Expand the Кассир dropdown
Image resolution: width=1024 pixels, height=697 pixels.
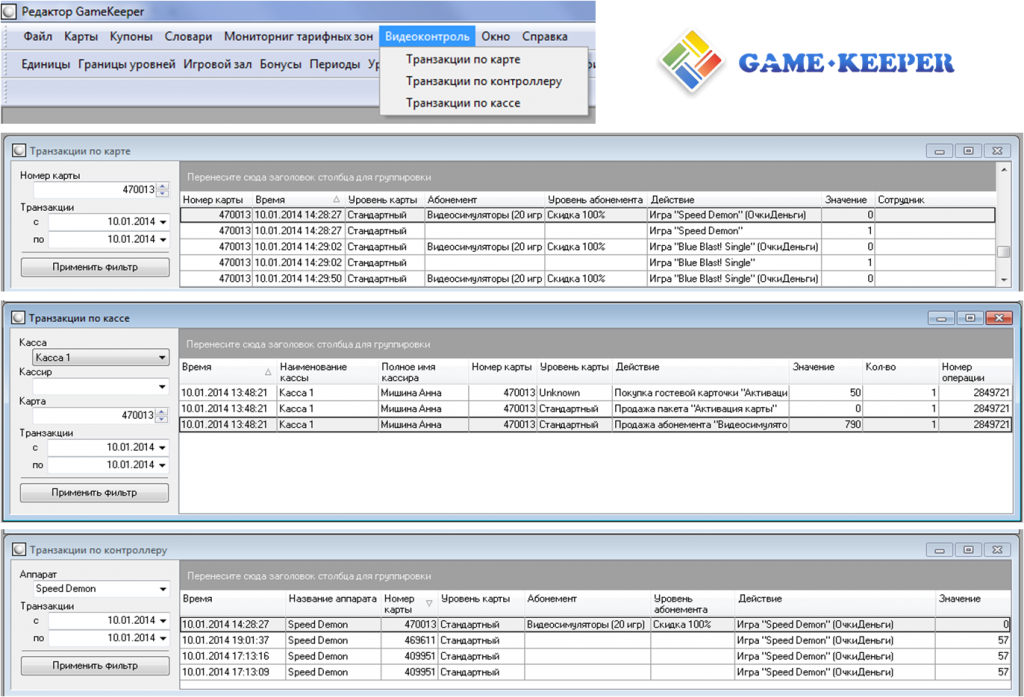[x=162, y=387]
